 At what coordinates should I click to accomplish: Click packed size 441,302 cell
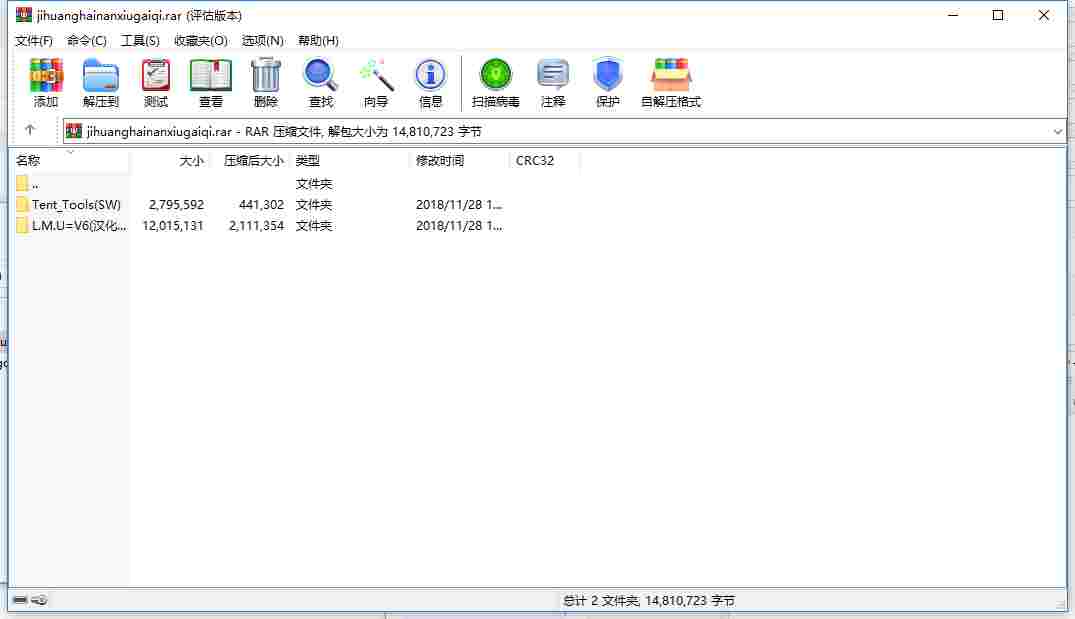click(x=261, y=204)
